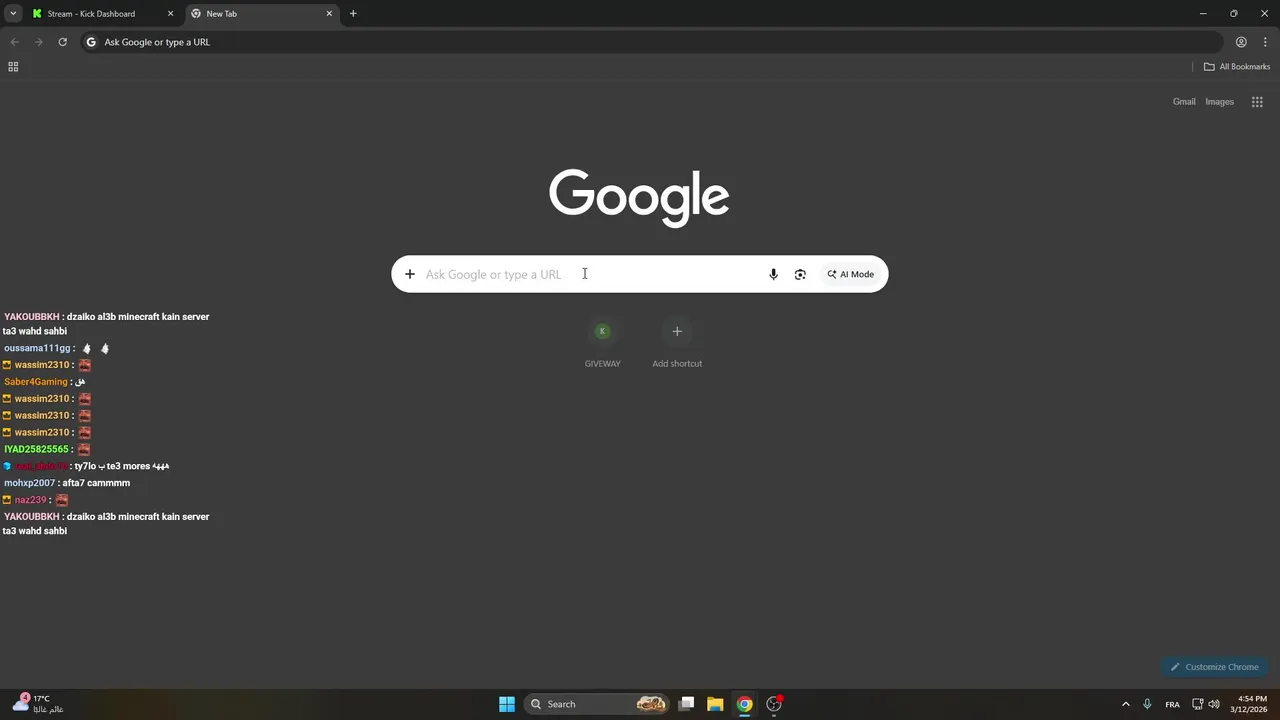This screenshot has width=1280, height=720.
Task: Close the New Tab tab
Action: click(x=329, y=14)
